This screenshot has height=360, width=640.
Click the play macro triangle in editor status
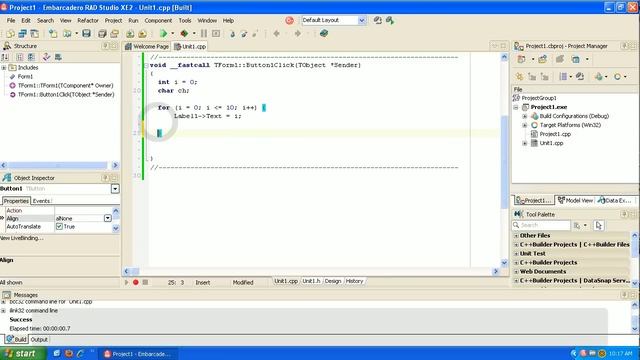tap(126, 282)
